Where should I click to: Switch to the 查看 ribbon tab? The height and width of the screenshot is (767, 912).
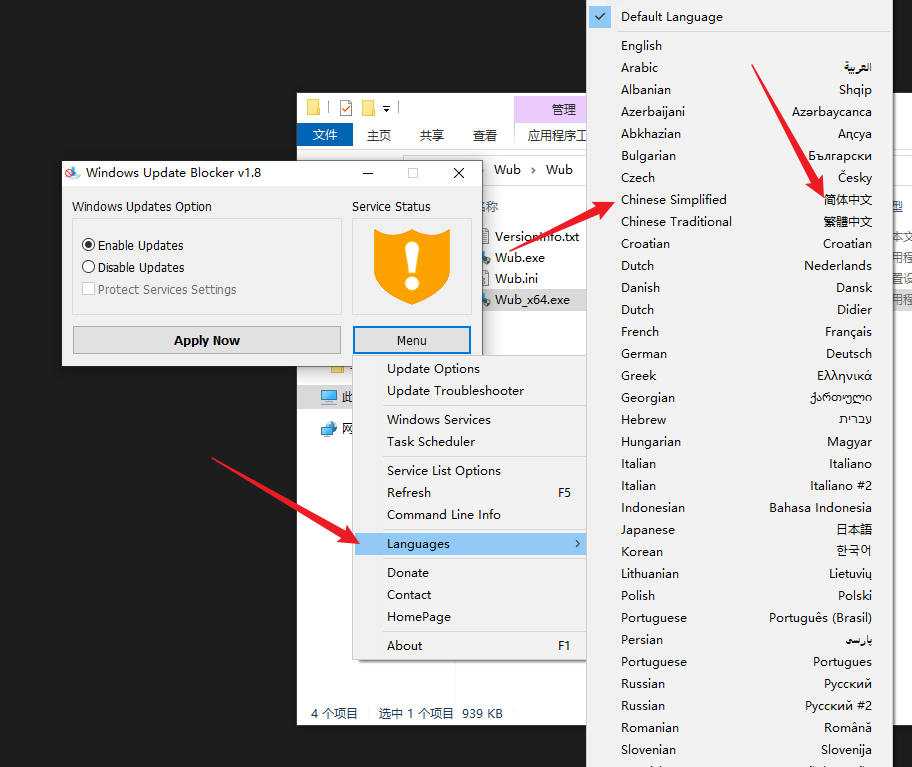tap(484, 135)
